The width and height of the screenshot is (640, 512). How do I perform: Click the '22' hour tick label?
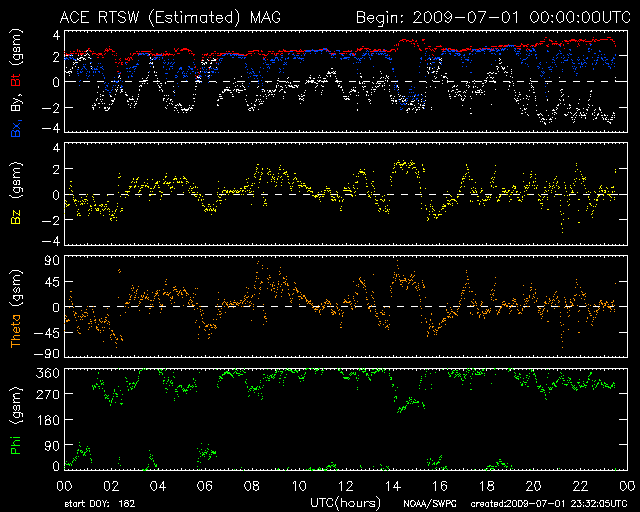(580, 486)
